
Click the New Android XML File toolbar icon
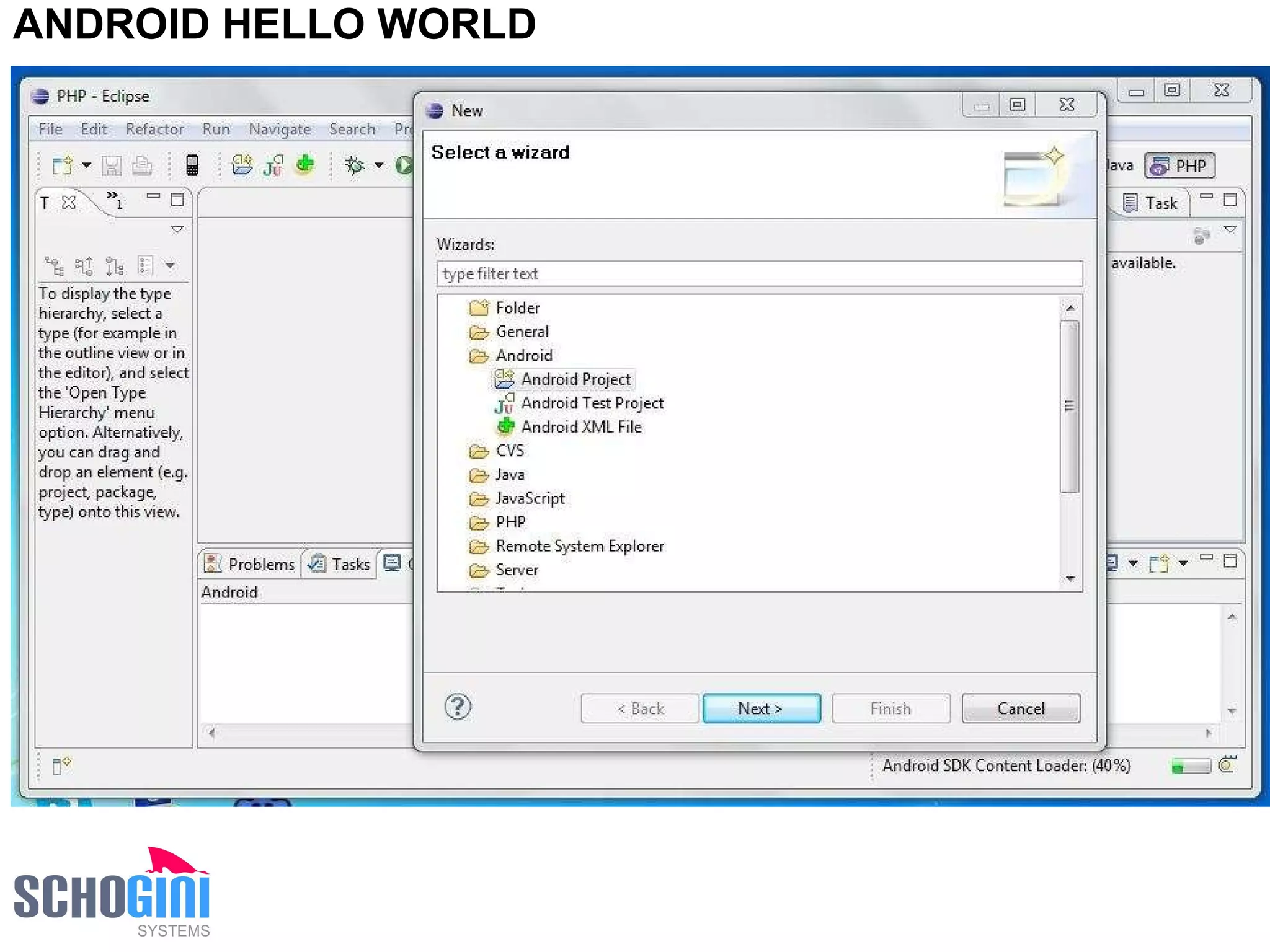point(305,164)
